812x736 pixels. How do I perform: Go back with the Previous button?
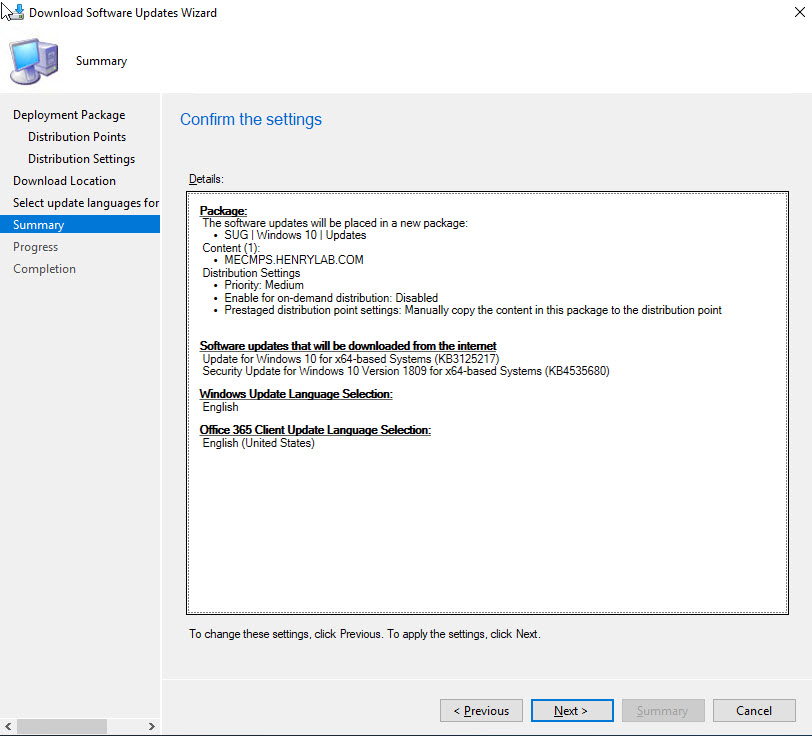point(481,711)
